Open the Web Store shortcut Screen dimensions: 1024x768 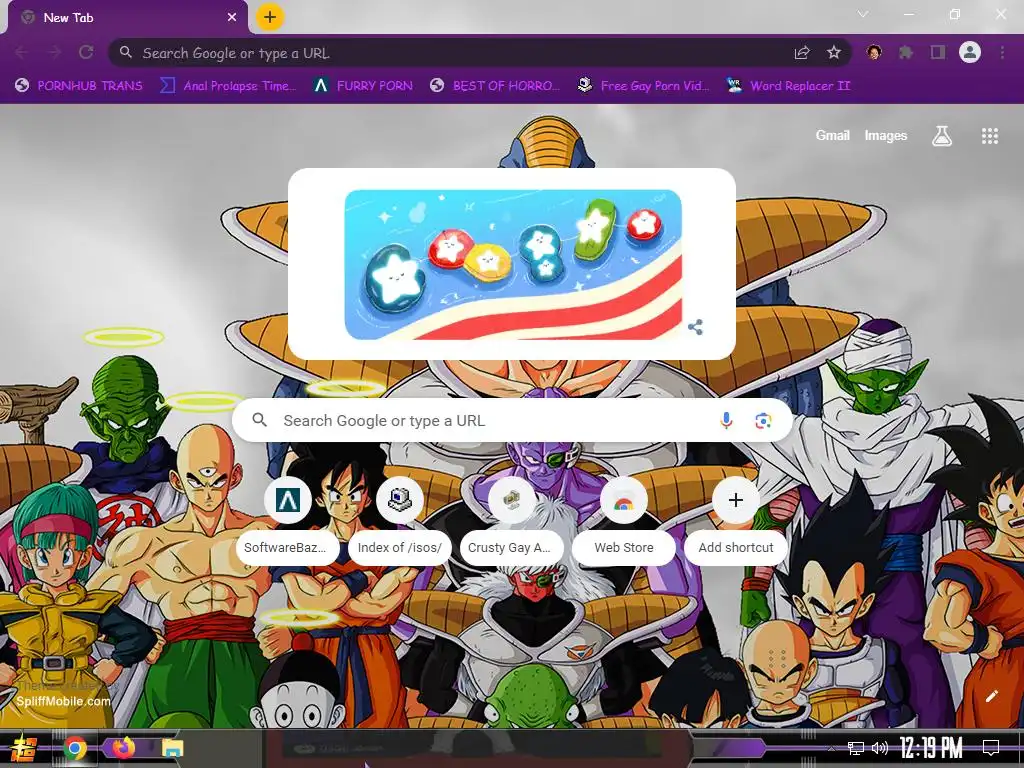click(624, 522)
